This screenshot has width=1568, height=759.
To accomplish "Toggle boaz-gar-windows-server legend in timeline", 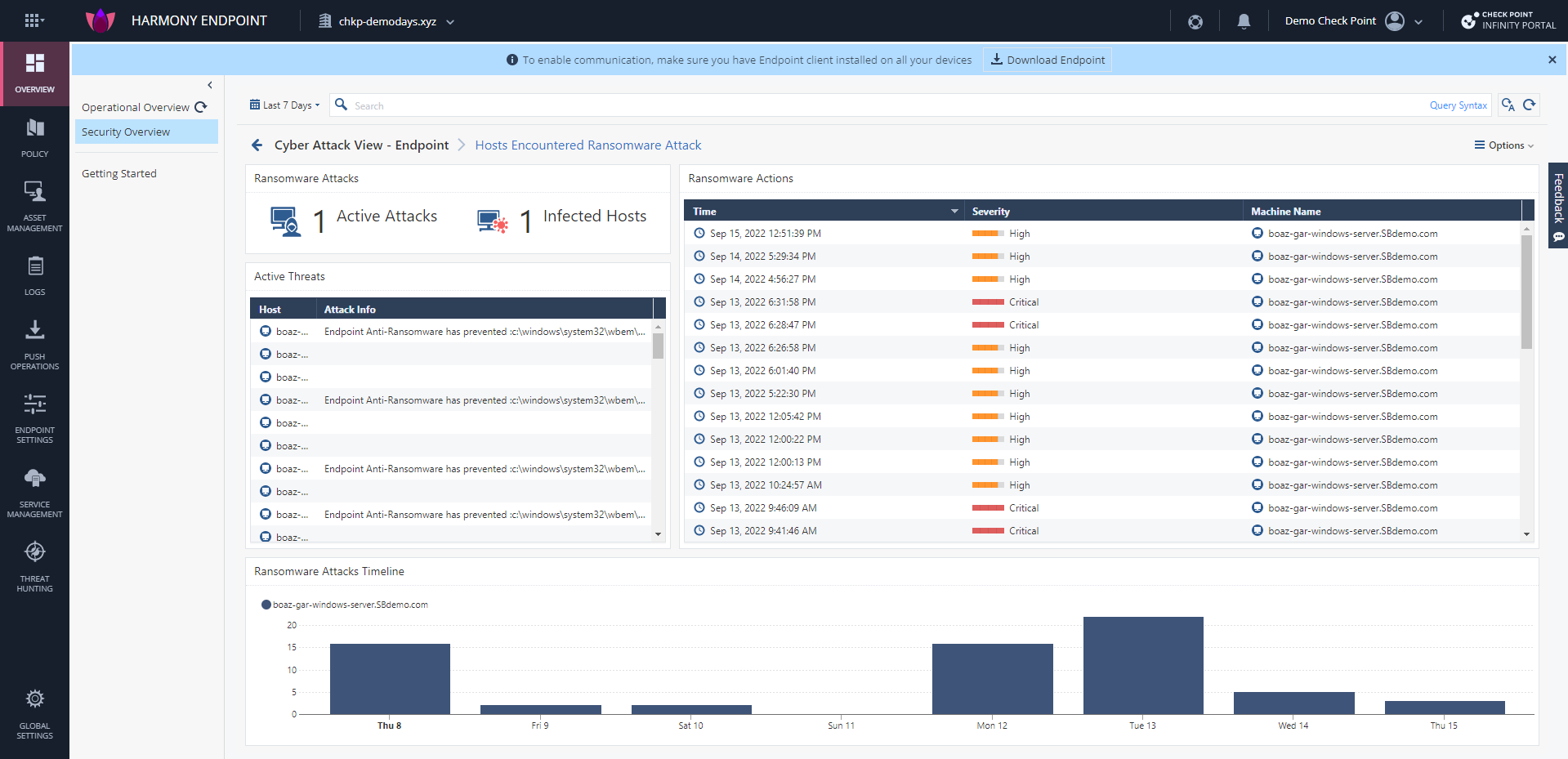I will pyautogui.click(x=344, y=605).
